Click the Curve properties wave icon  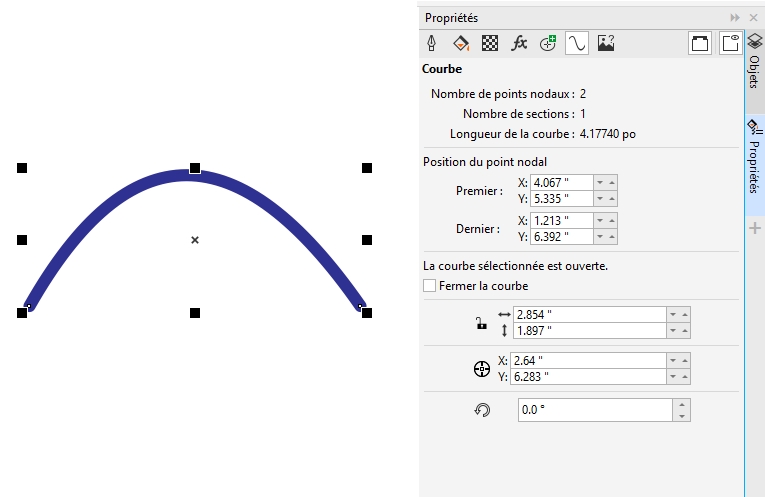(577, 43)
